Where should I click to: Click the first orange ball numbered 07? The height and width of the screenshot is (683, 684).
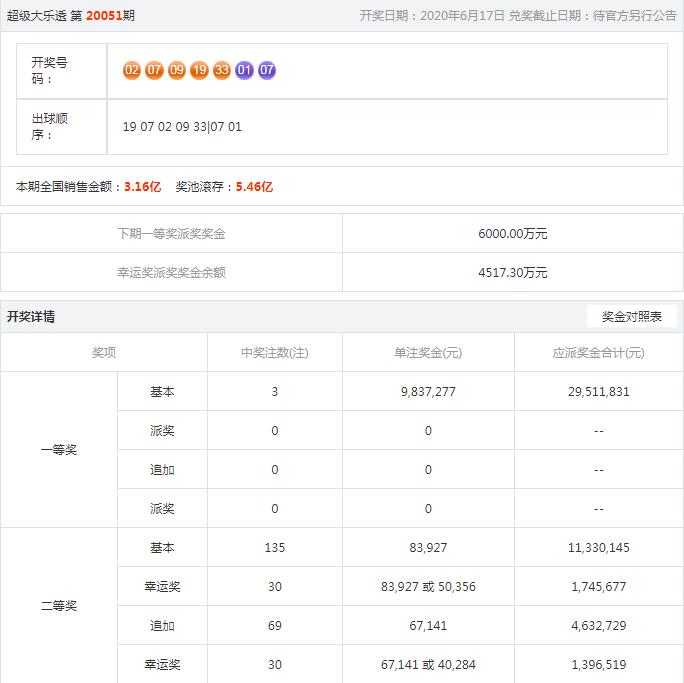pos(154,70)
